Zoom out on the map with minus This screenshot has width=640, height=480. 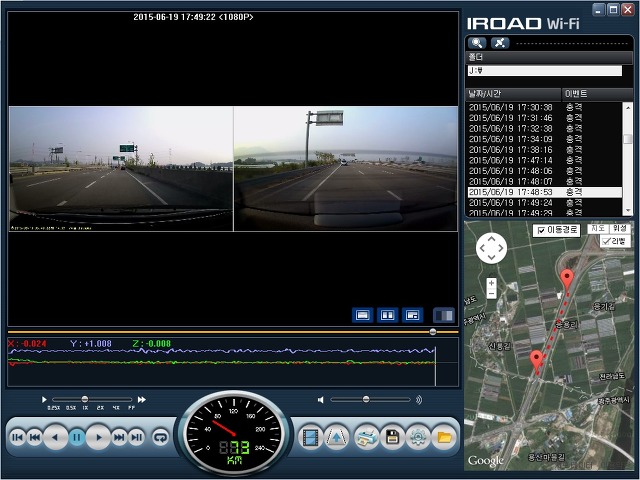(x=491, y=293)
